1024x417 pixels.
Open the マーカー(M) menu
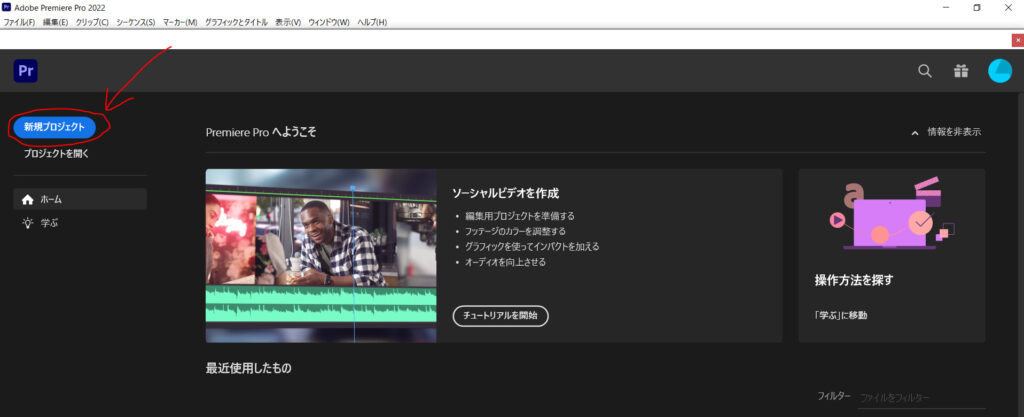click(180, 22)
